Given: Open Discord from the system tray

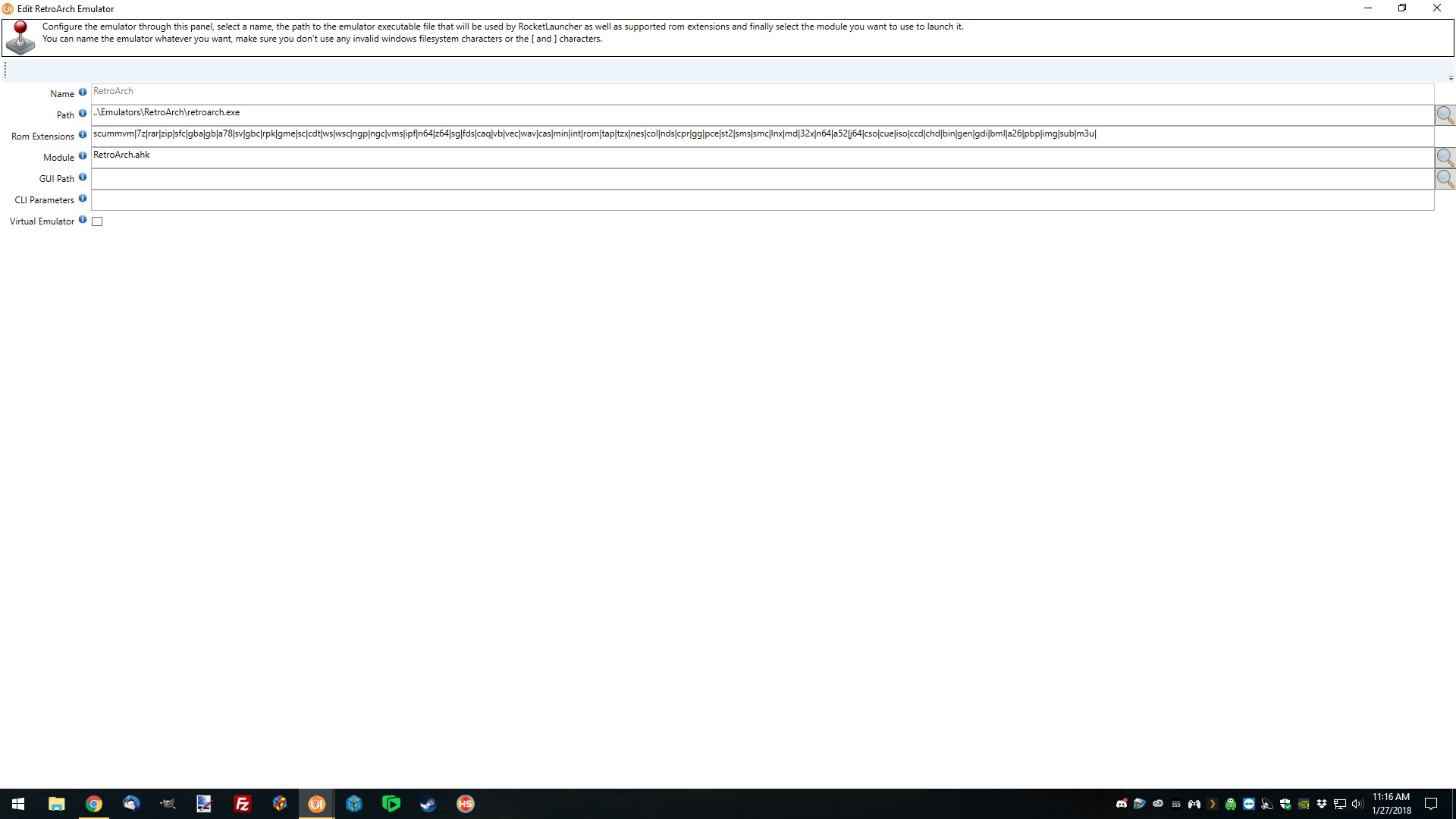Looking at the screenshot, I should (1122, 804).
